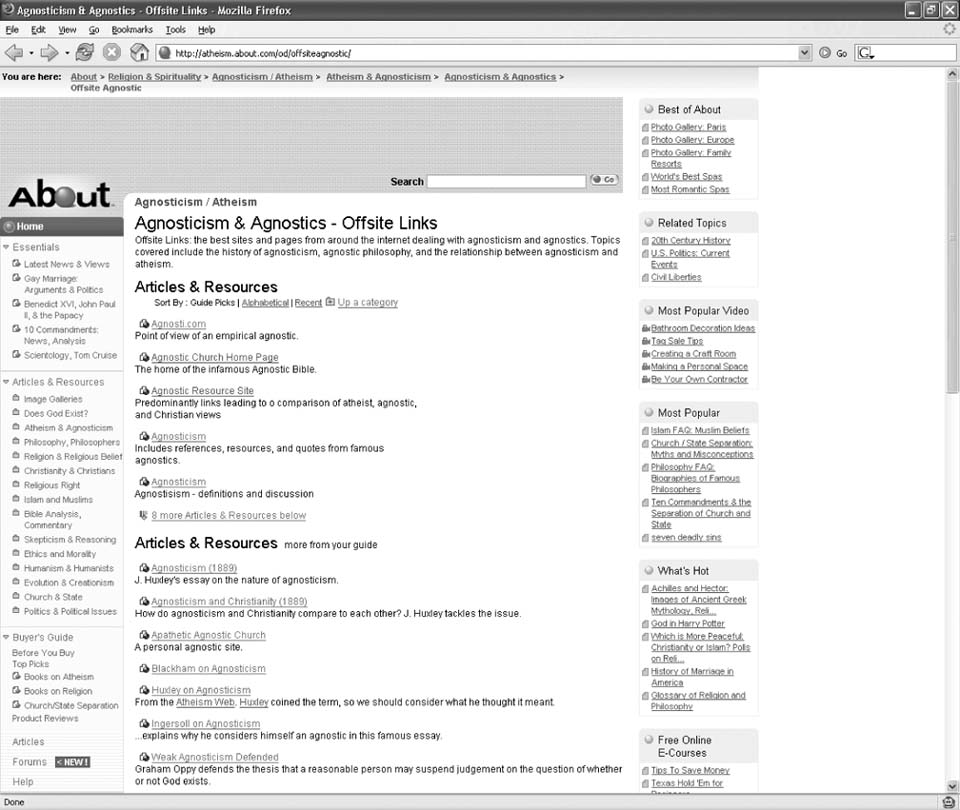
Task: Sort the articles by Alphabetical
Action: tap(265, 303)
